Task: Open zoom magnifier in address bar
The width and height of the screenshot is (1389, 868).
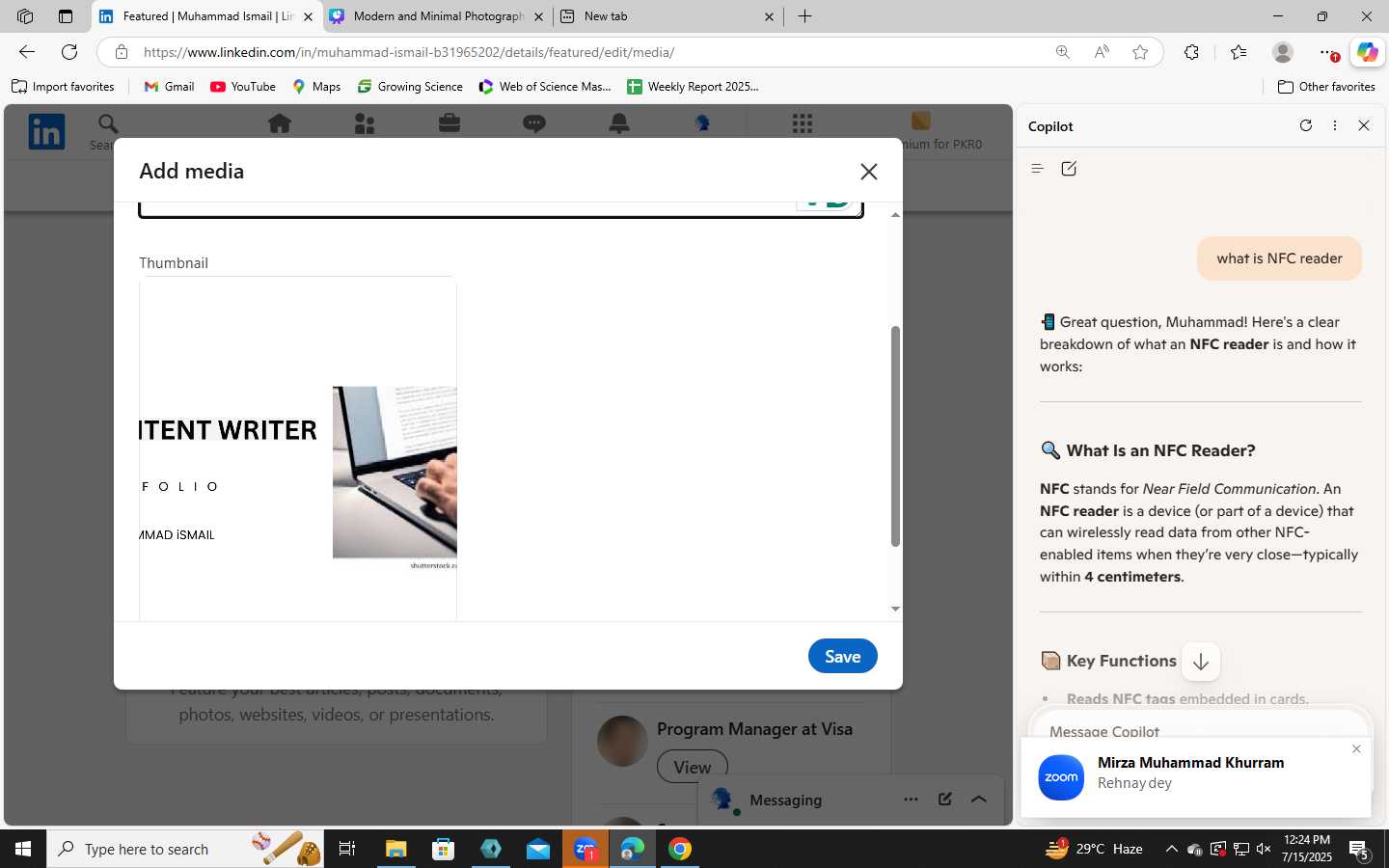Action: pos(1062,52)
